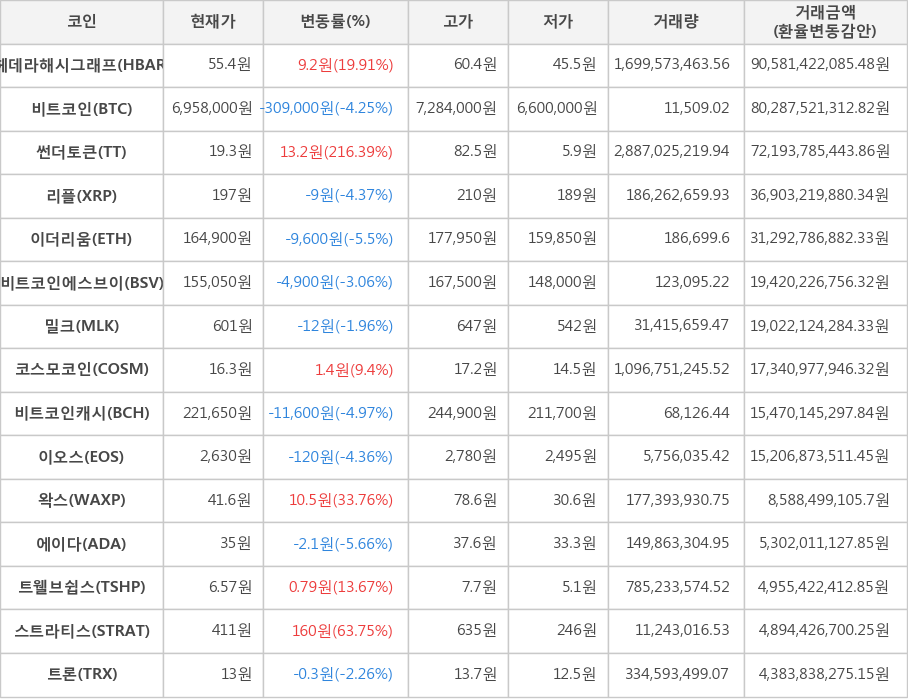The image size is (908, 700).
Task: Select the 리플(XRP) coin name
Action: tap(82, 195)
